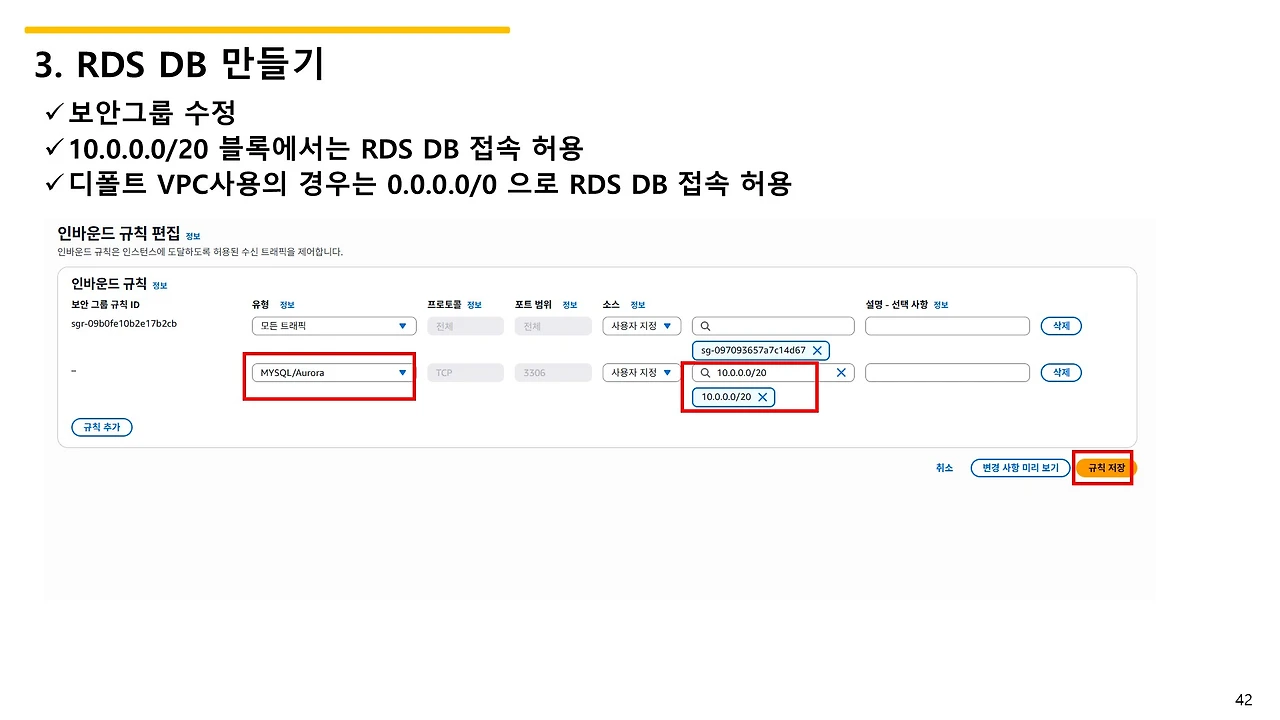Click 취소 to cancel the rule edit
The width and height of the screenshot is (1280, 720).
tap(943, 467)
